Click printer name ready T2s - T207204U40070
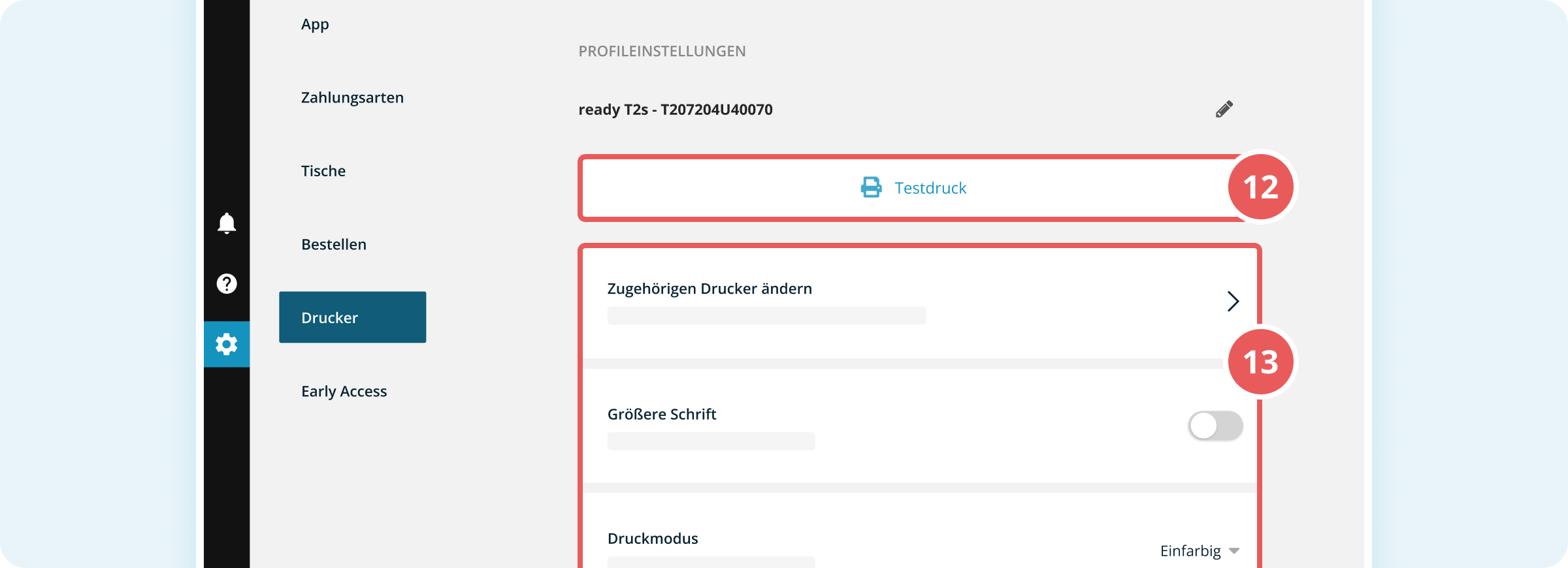Viewport: 1568px width, 568px height. pos(676,109)
